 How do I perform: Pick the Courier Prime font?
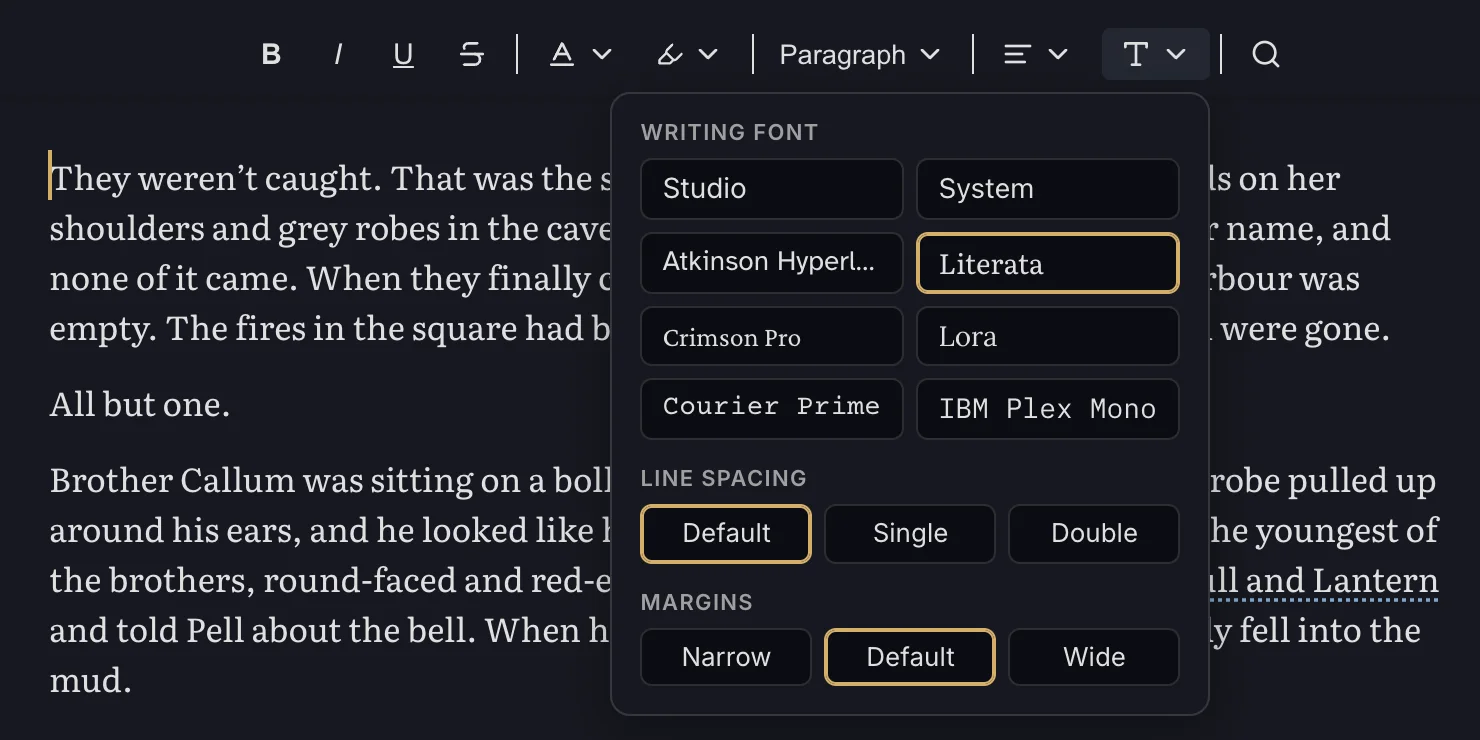772,409
